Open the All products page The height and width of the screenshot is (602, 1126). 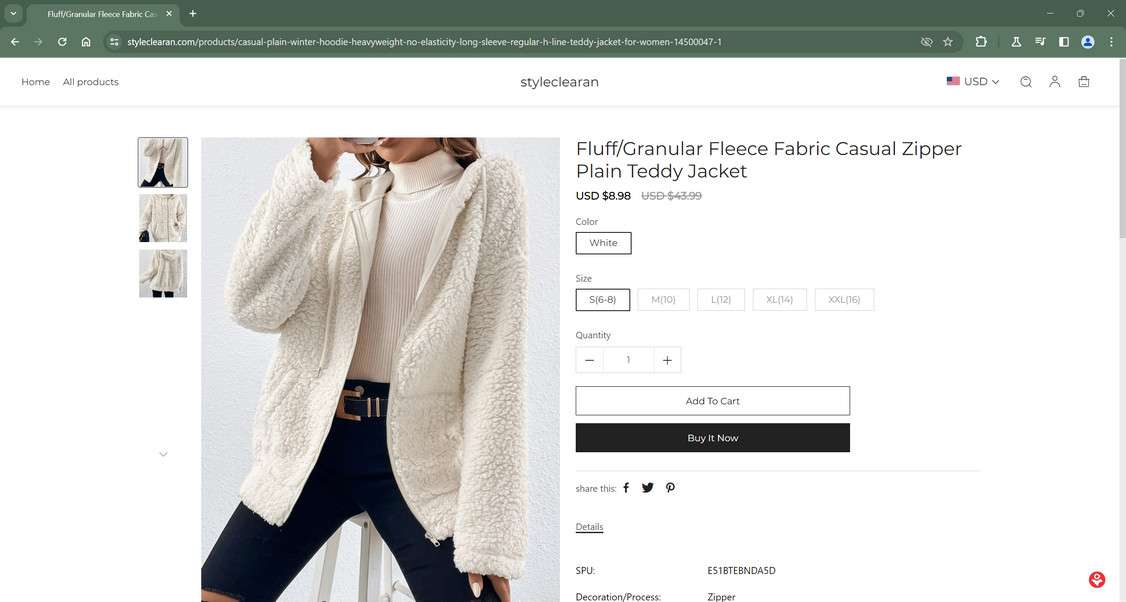(91, 81)
